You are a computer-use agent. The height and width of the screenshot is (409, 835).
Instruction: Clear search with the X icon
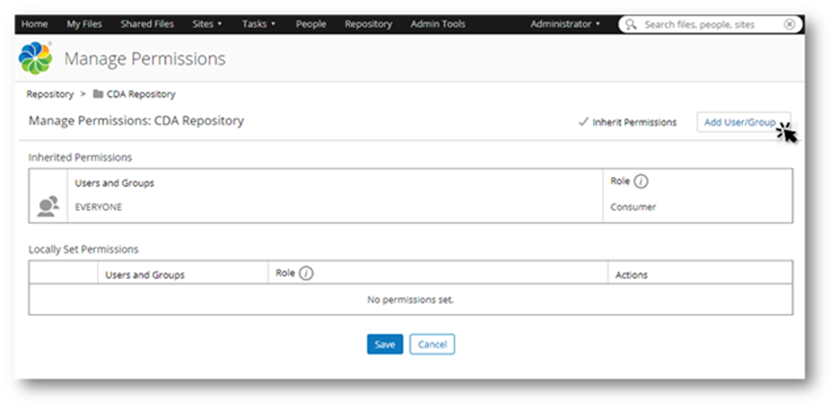(789, 24)
